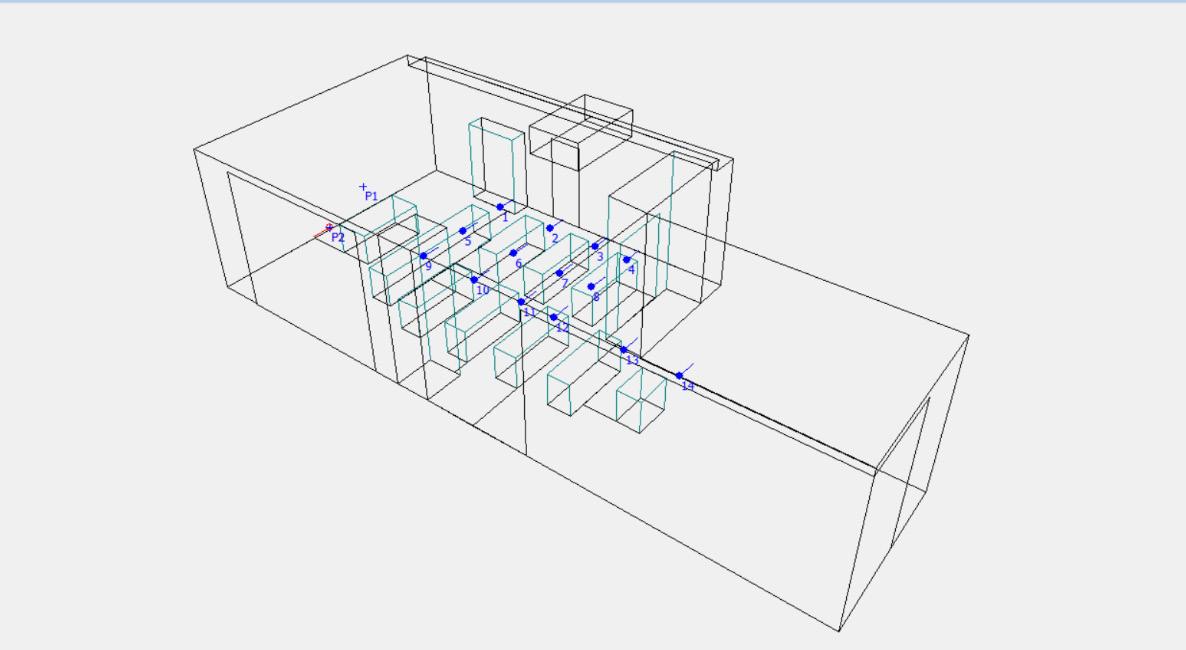Select tall cyan box behind receiver 1
1186x650 pixels.
tap(497, 165)
